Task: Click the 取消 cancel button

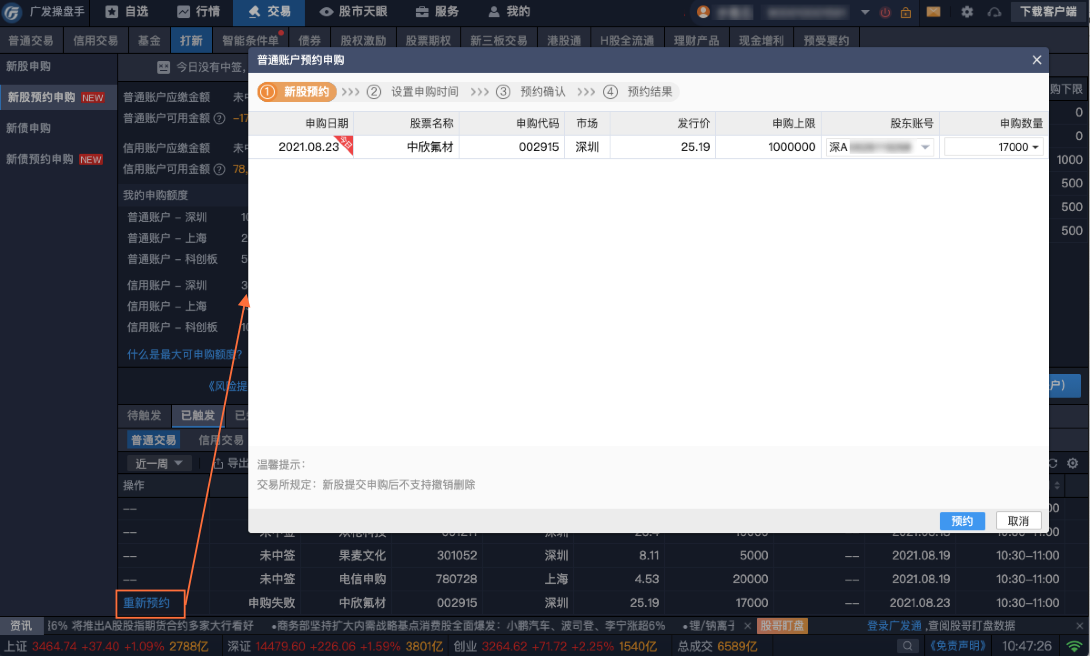Action: (1018, 521)
